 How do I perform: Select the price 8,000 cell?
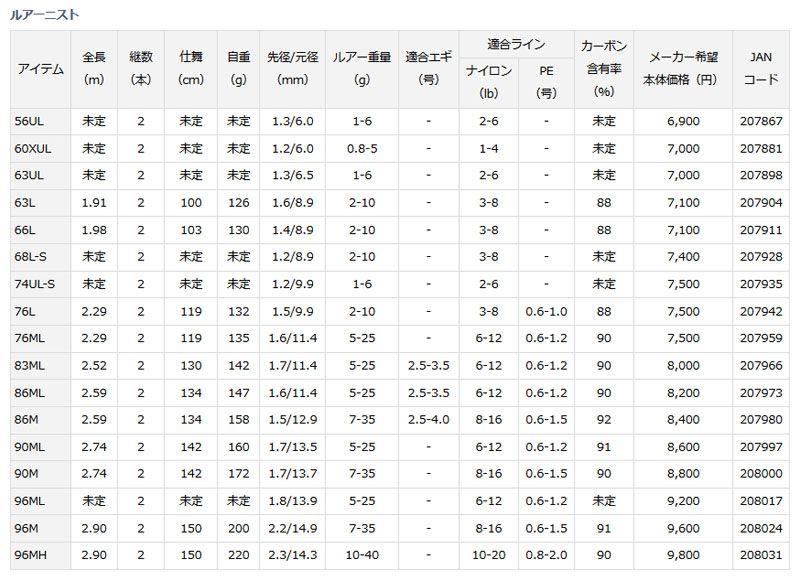tap(683, 366)
